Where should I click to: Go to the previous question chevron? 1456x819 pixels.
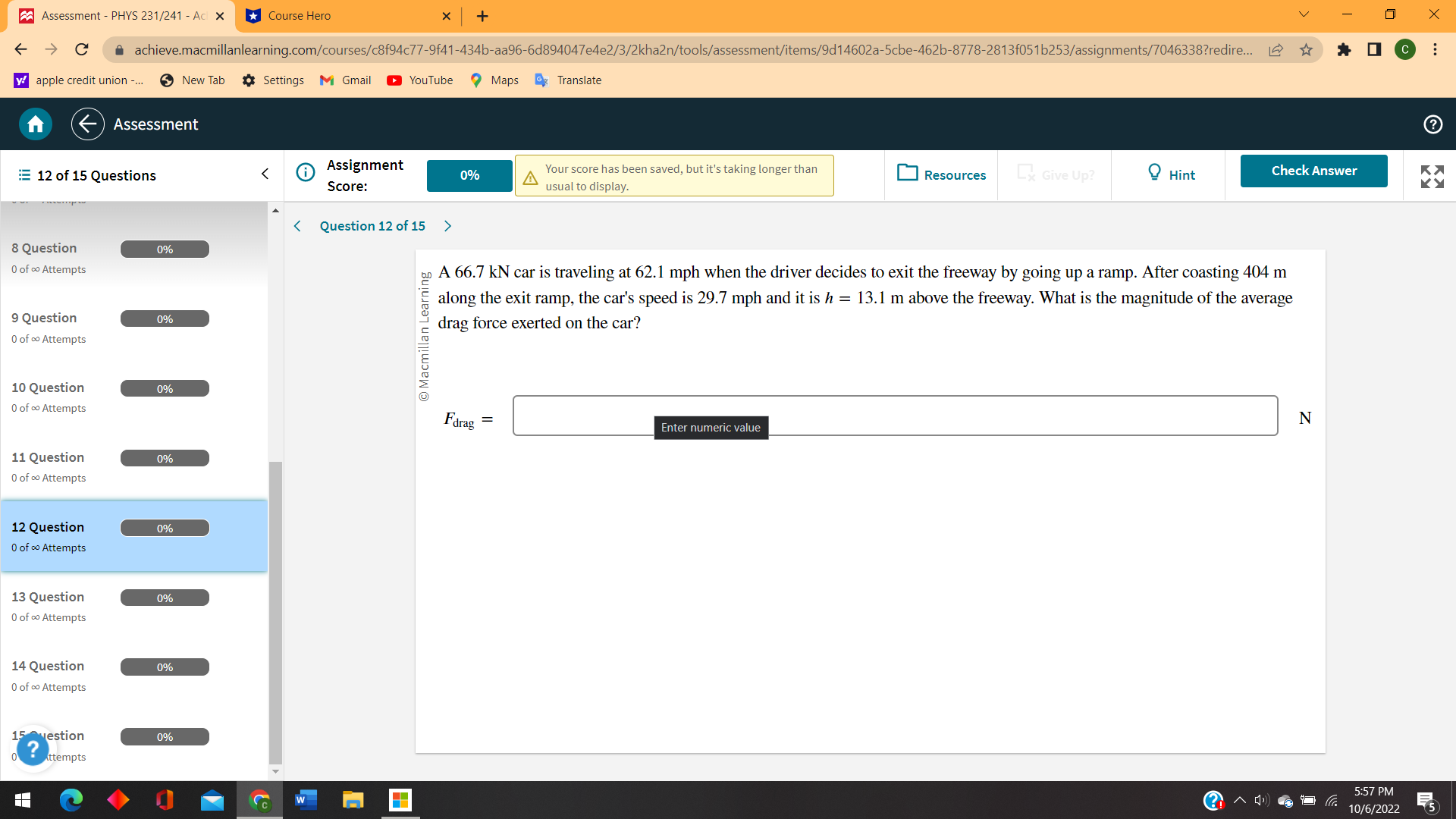[x=297, y=226]
